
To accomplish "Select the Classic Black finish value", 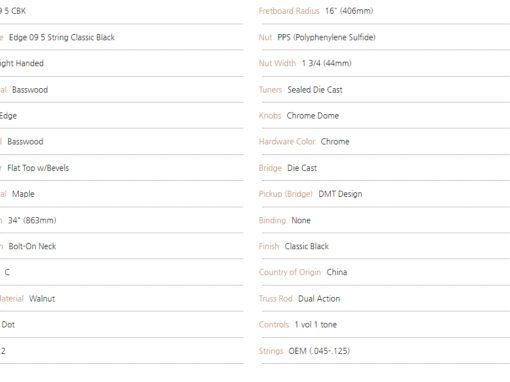I will tap(307, 246).
